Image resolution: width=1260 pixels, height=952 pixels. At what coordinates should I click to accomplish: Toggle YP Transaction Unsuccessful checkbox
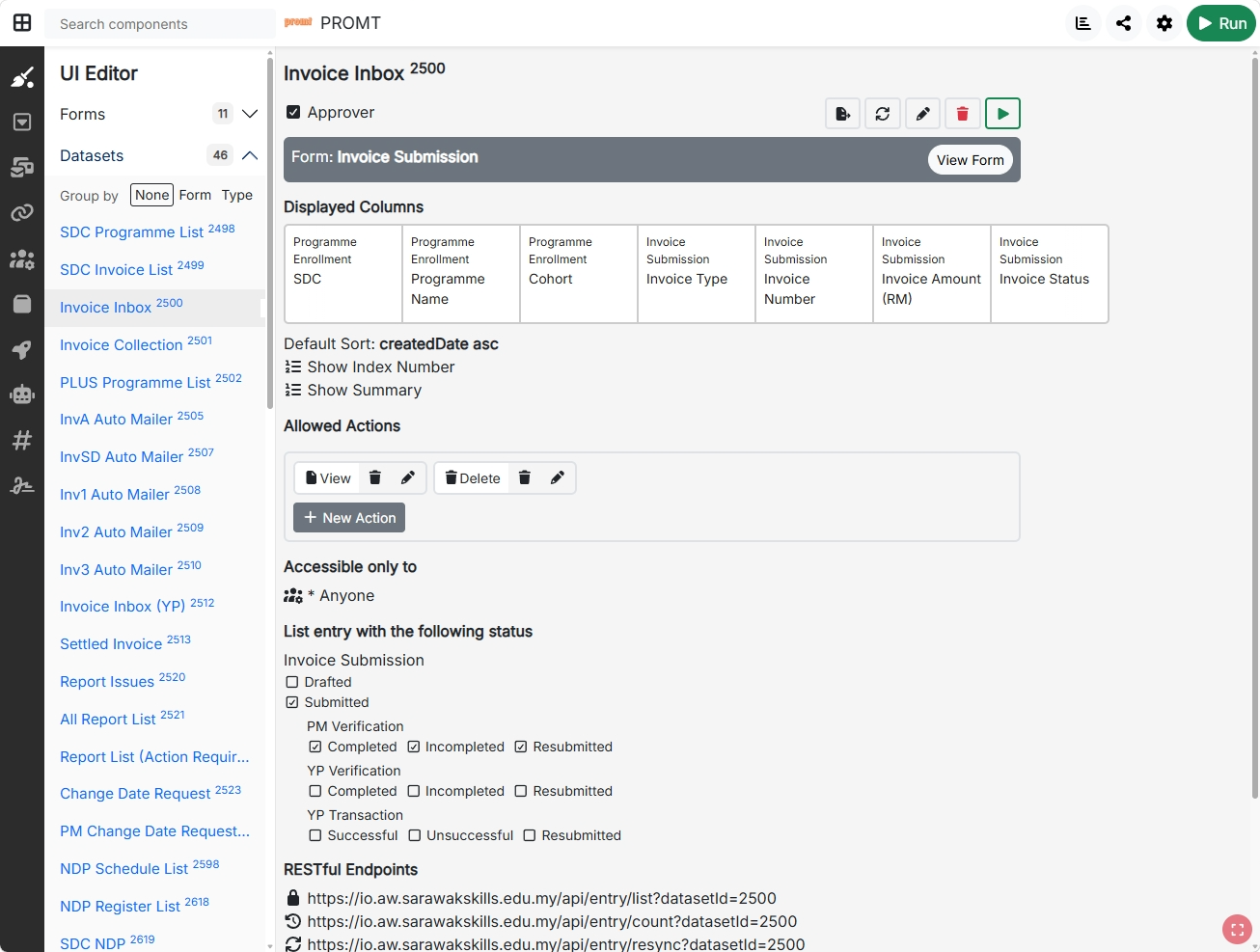coord(415,835)
